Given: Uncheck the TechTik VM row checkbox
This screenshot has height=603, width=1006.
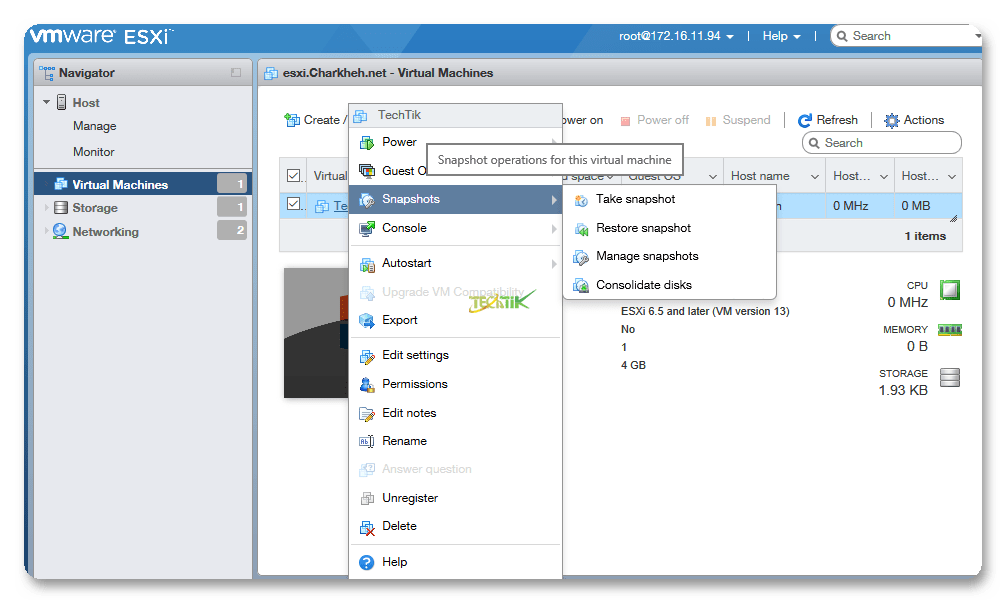Looking at the screenshot, I should (294, 204).
